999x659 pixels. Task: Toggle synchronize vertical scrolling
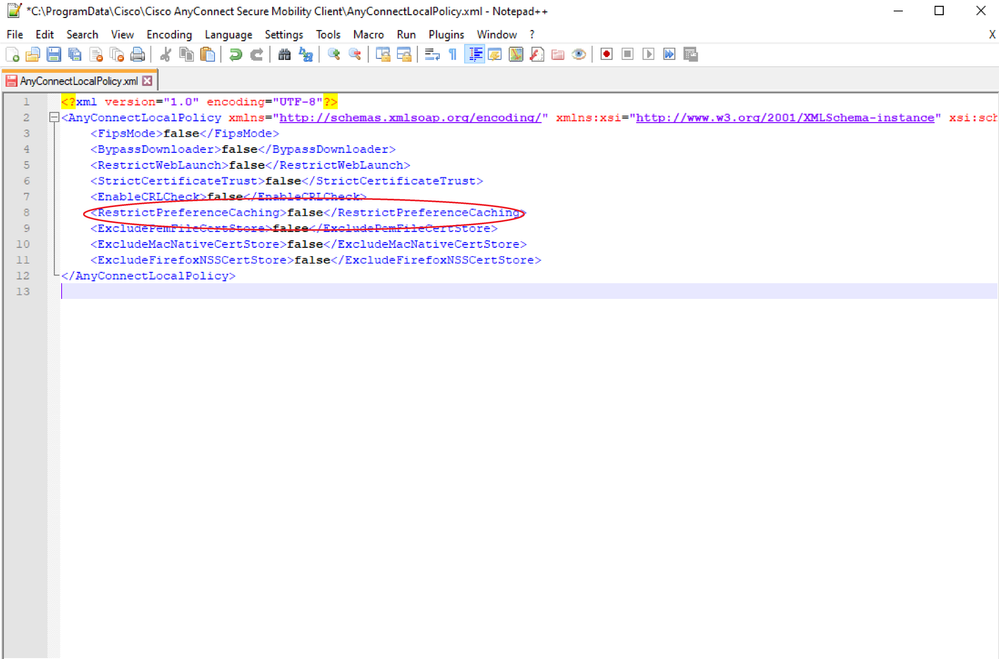(x=383, y=55)
